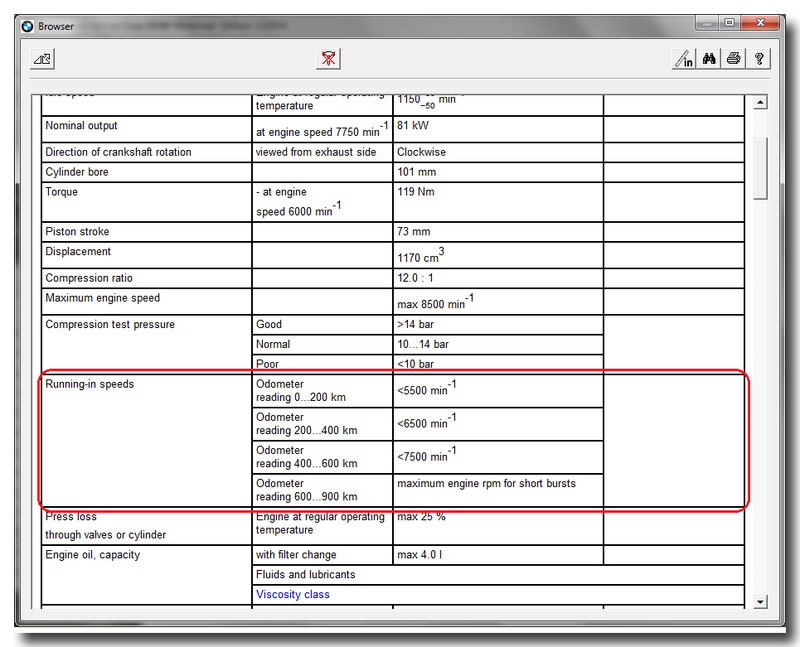Maximize the Browser window
The width and height of the screenshot is (800, 647).
point(729,23)
